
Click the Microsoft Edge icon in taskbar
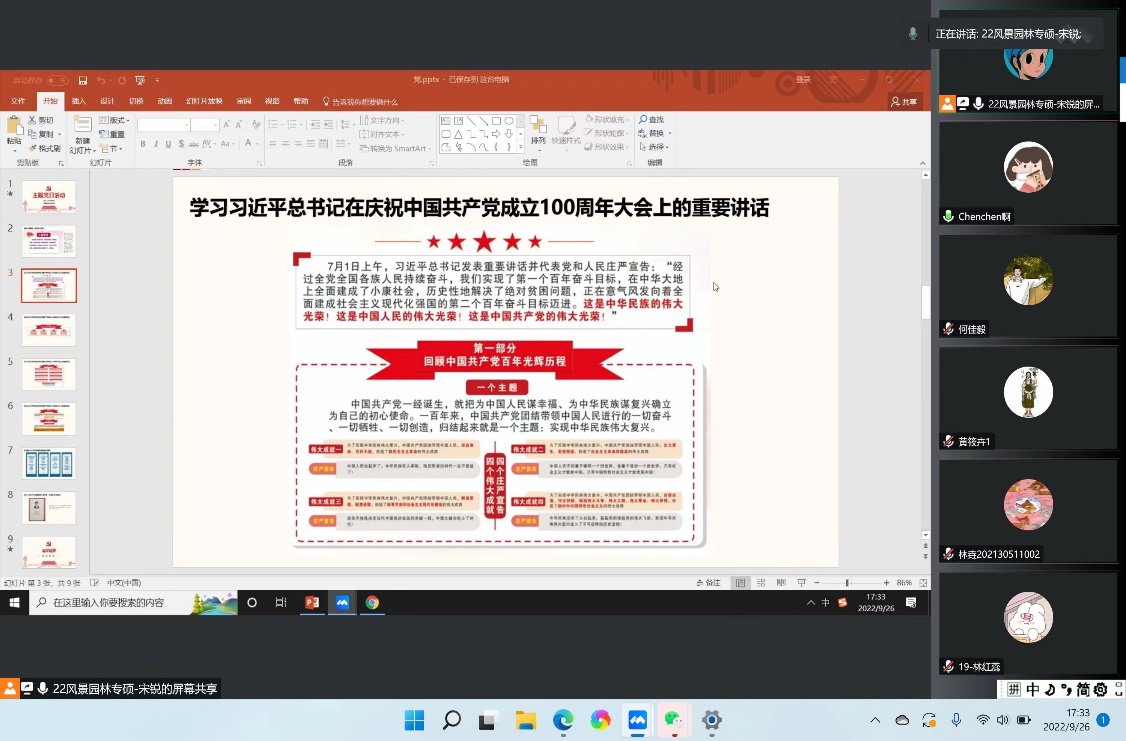tap(563, 720)
